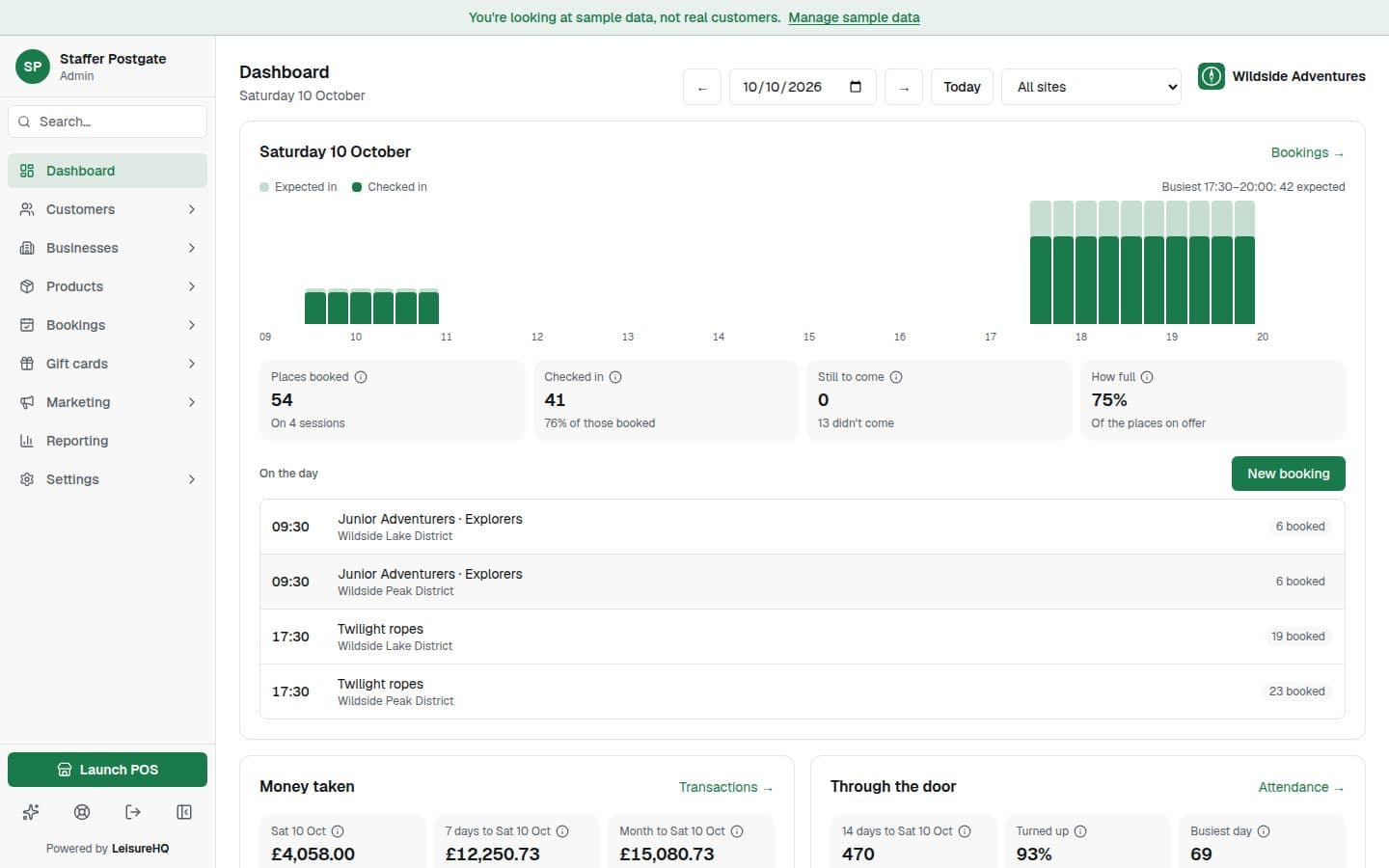1389x868 pixels.
Task: Open the All sites dropdown
Action: point(1091,87)
